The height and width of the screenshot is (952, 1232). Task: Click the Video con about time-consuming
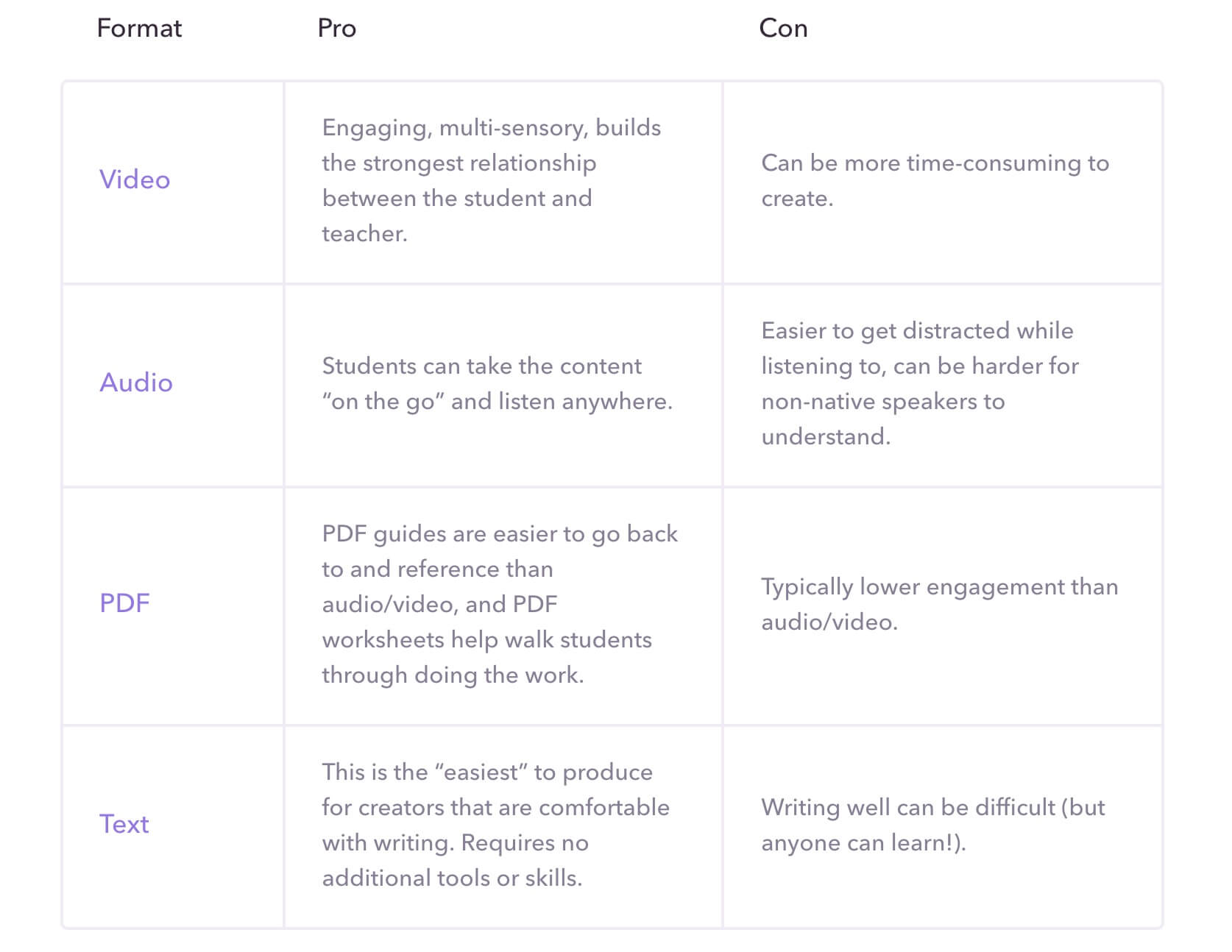pyautogui.click(x=935, y=180)
